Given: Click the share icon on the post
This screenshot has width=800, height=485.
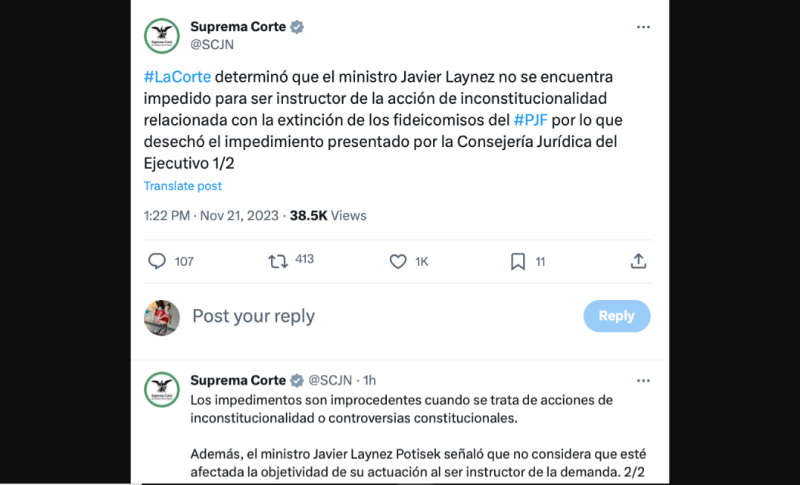Looking at the screenshot, I should pyautogui.click(x=639, y=262).
